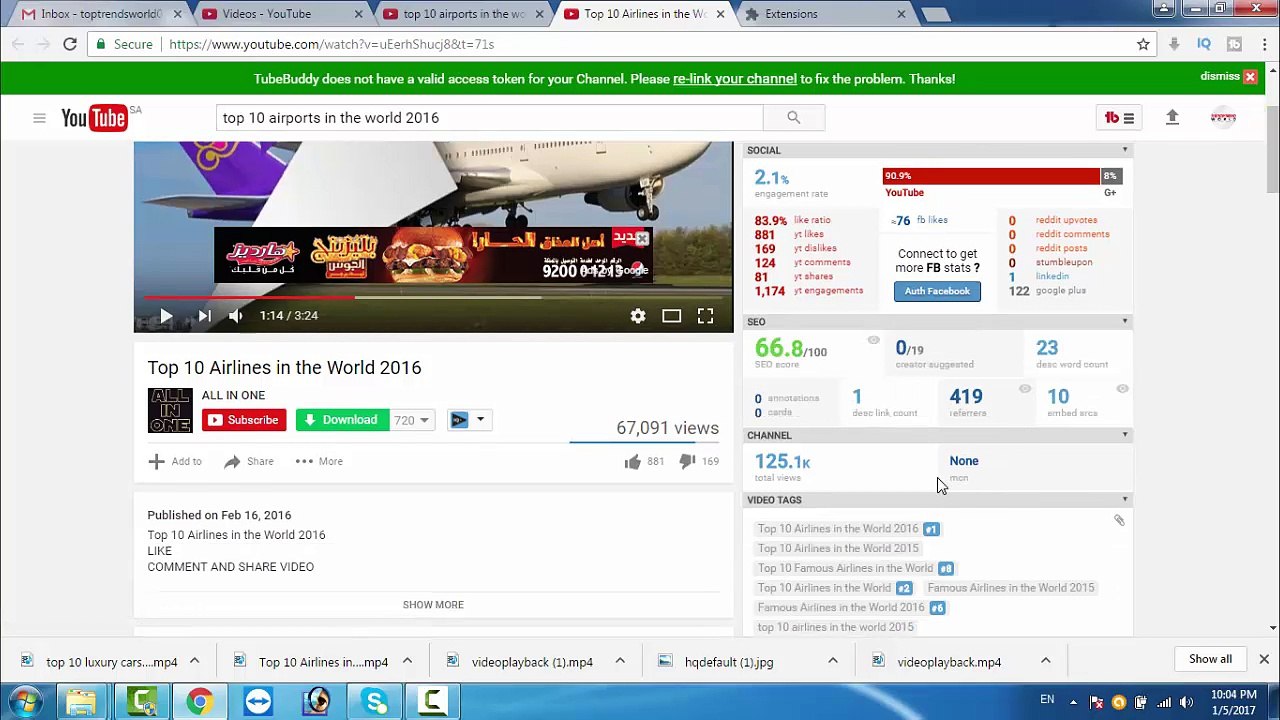
Task: Open video settings gear icon
Action: 638,316
